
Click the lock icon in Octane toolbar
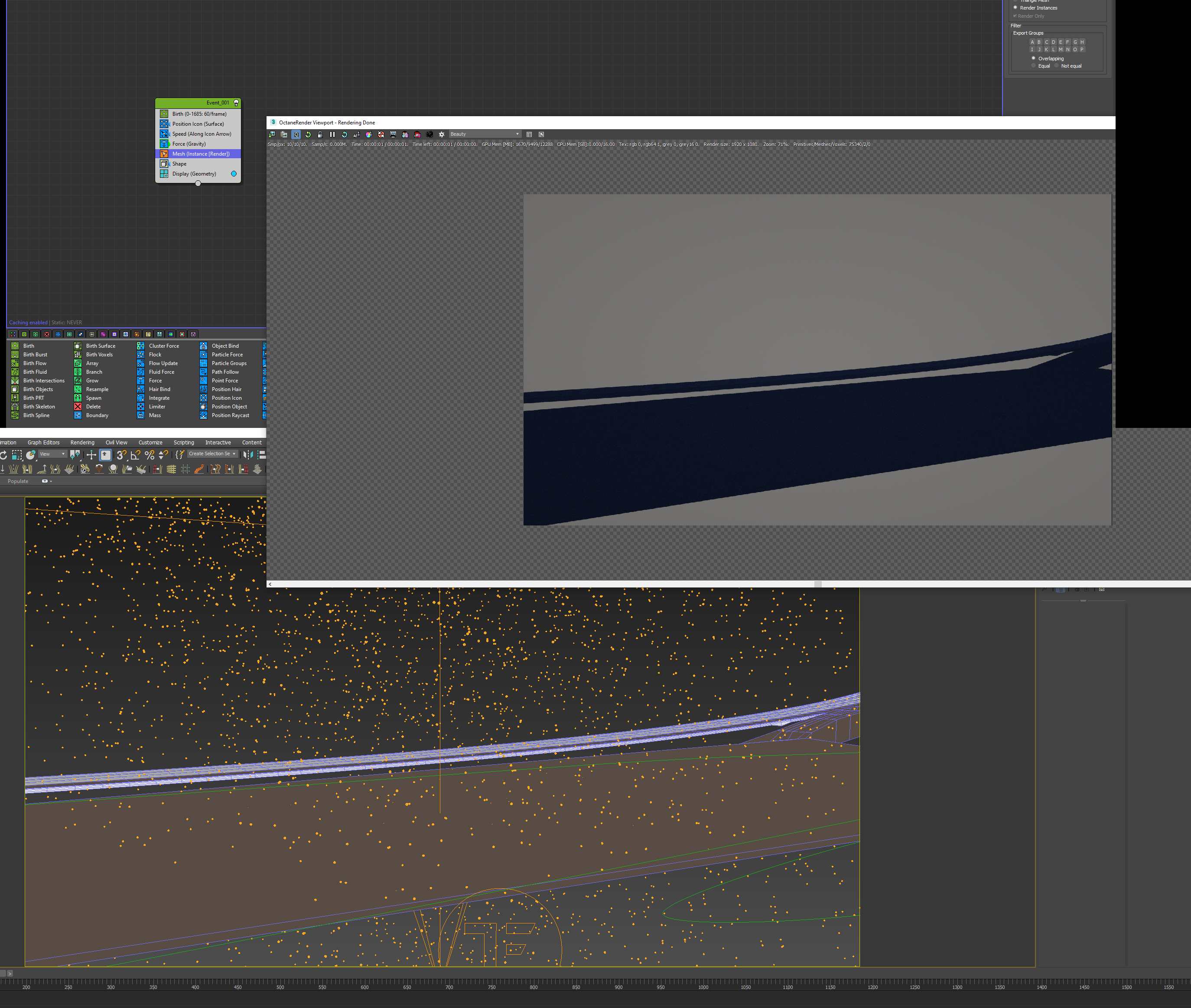pos(320,134)
